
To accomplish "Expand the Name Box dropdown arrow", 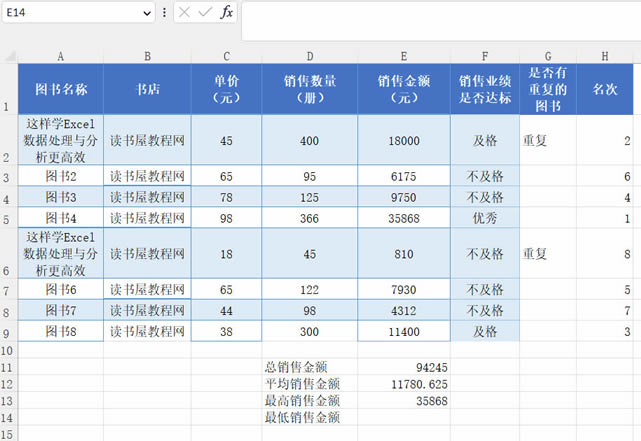I will (147, 12).
